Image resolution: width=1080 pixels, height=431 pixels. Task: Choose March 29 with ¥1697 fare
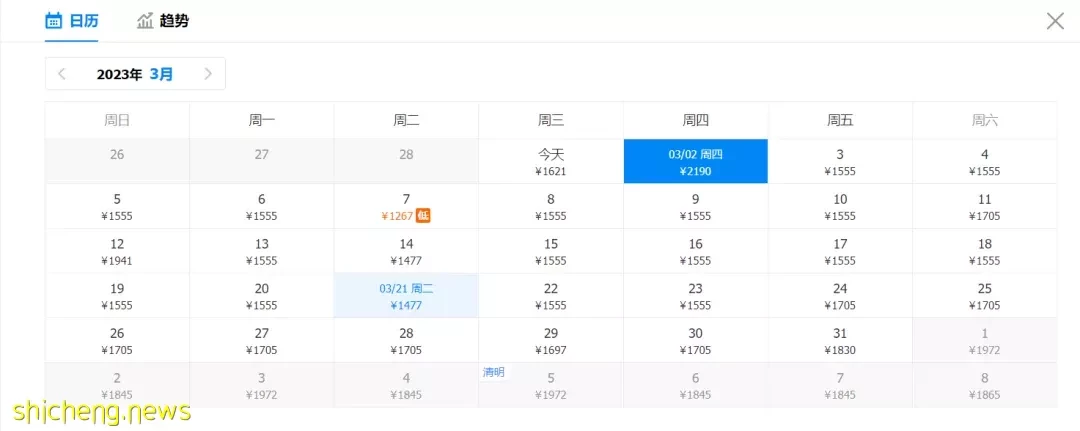(x=551, y=341)
